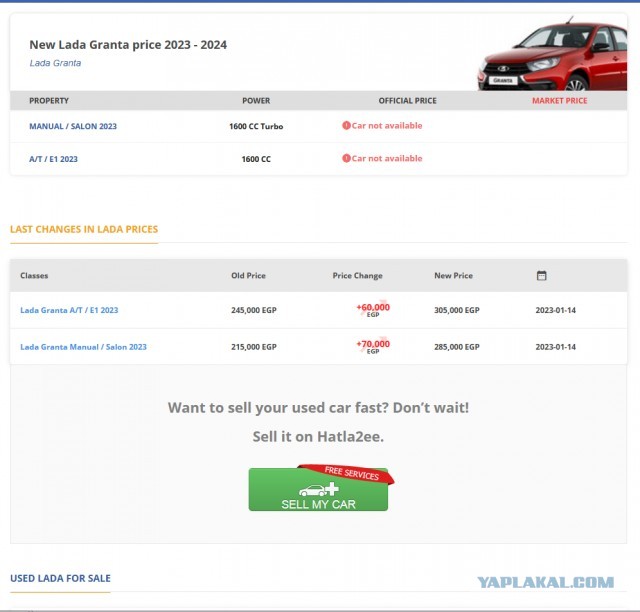
Task: Click the 285,000 EGP new price
Action: [x=457, y=347]
